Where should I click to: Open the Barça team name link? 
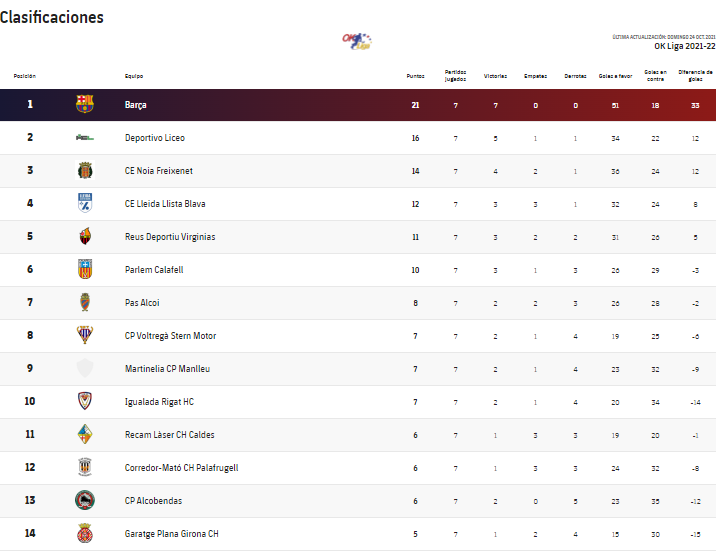pos(136,105)
